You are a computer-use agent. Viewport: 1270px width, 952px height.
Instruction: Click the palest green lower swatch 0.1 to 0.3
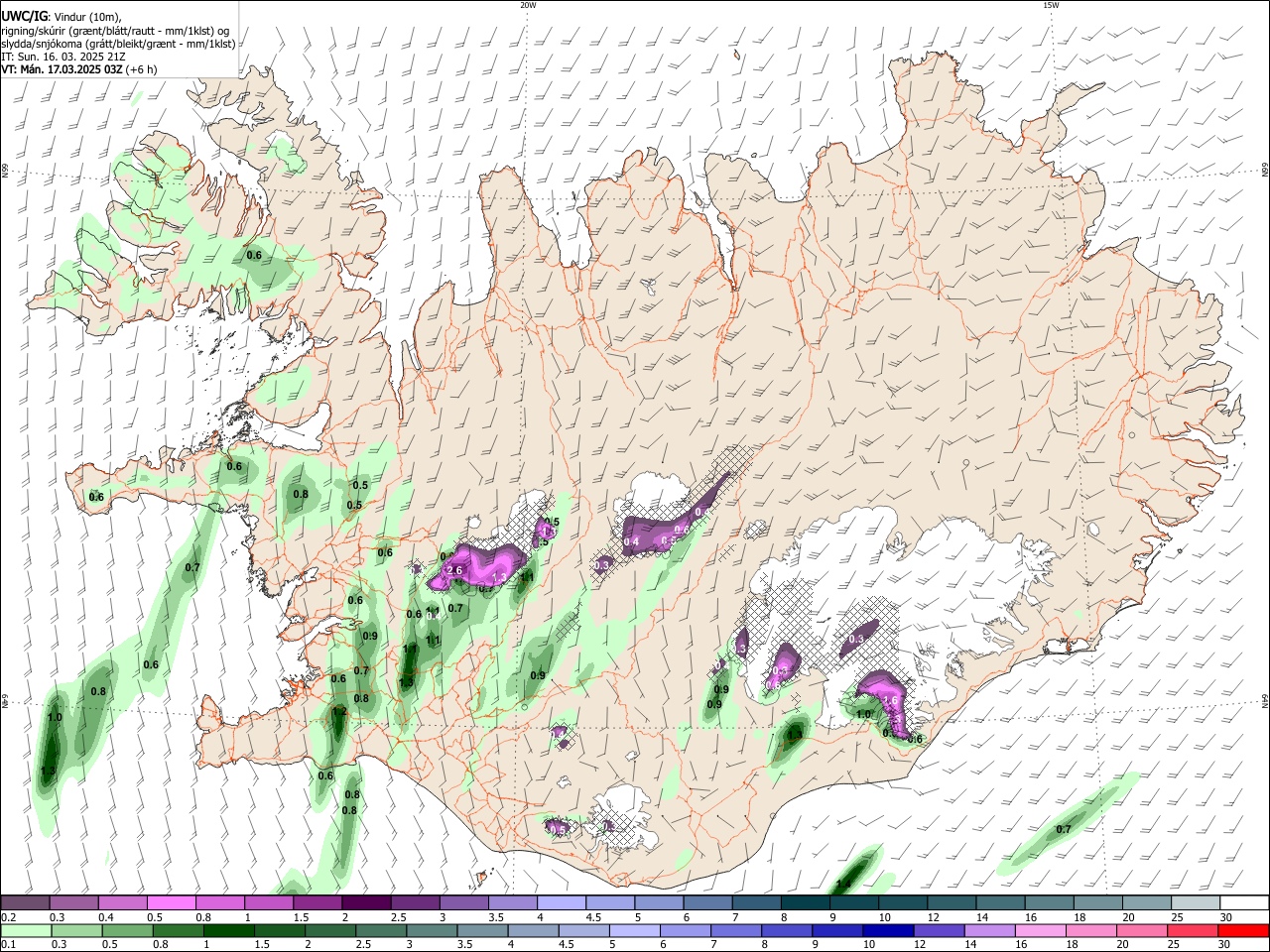(26, 930)
